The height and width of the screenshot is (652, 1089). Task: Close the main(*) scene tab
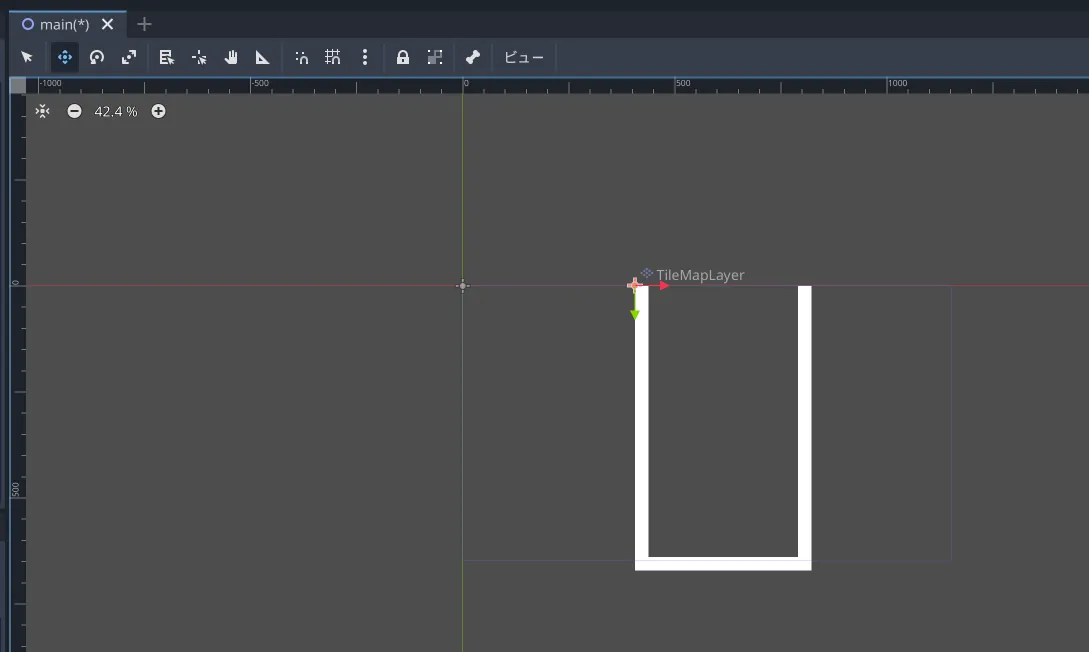[108, 24]
